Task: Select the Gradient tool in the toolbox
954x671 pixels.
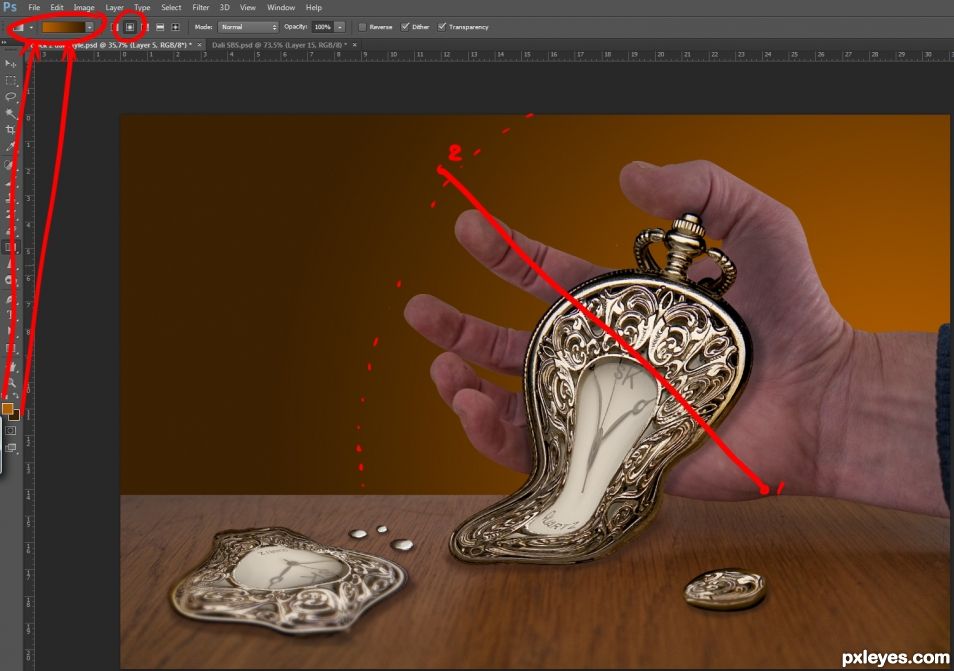Action: click(10, 247)
